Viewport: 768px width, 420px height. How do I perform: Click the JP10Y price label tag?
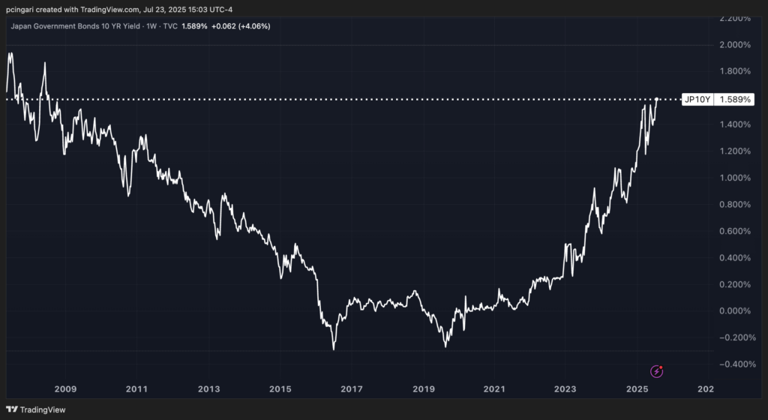coord(696,99)
